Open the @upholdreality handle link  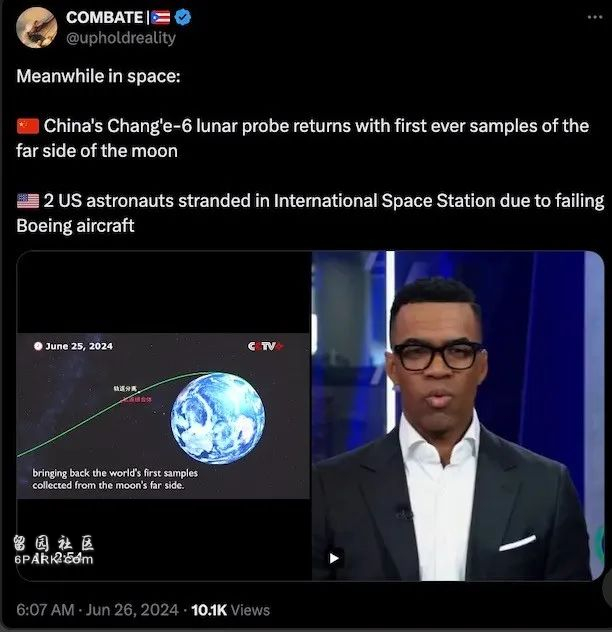(x=121, y=37)
